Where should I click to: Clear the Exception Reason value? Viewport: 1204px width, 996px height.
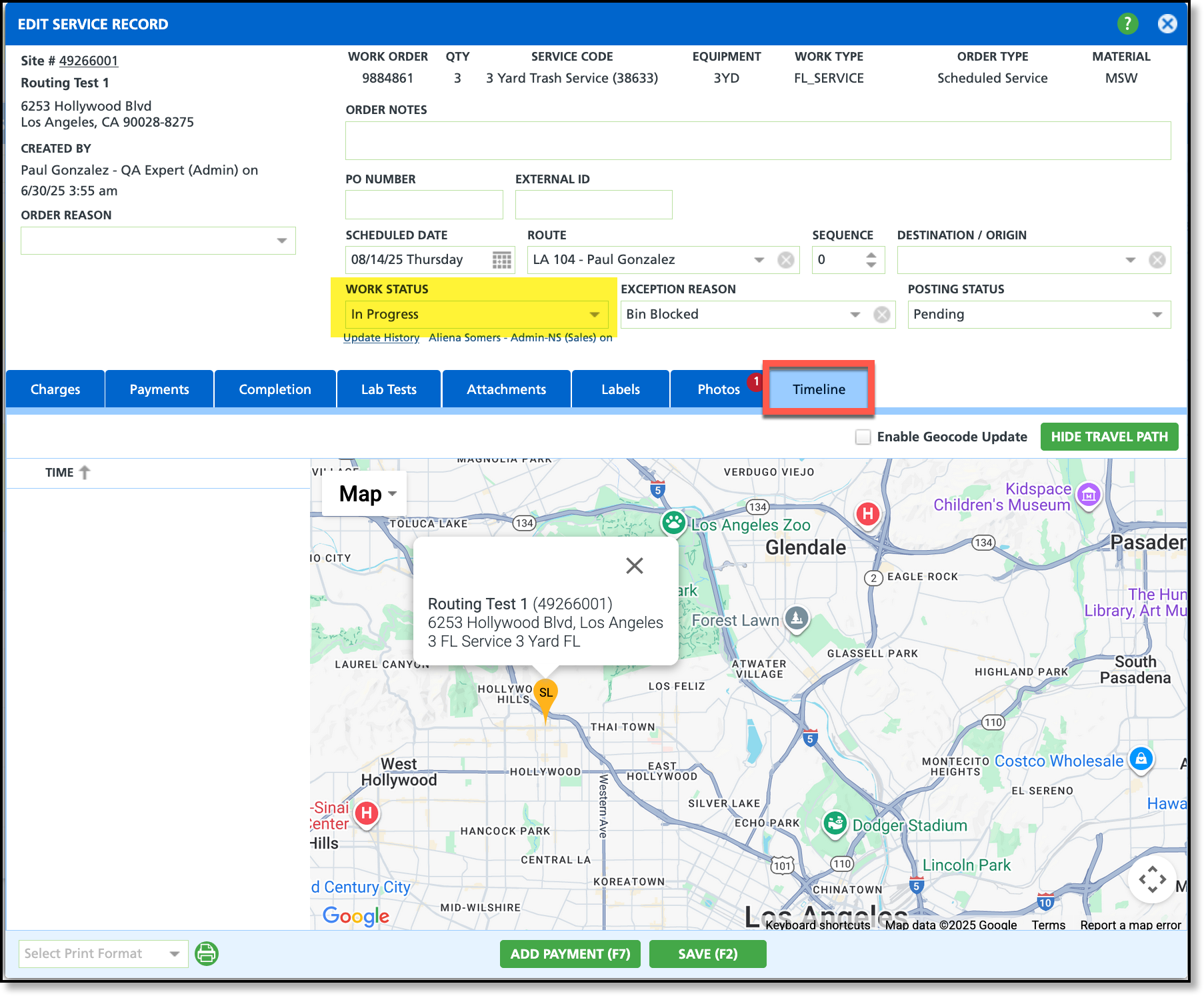[x=882, y=315]
